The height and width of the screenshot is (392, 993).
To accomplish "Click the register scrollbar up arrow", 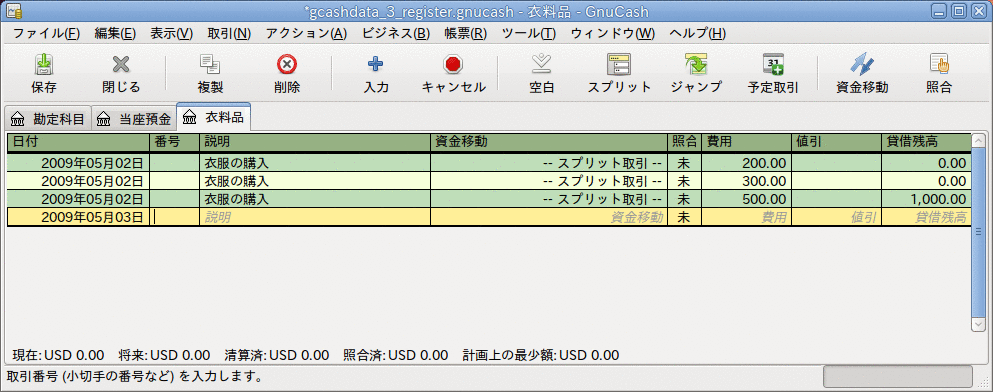I will point(978,140).
